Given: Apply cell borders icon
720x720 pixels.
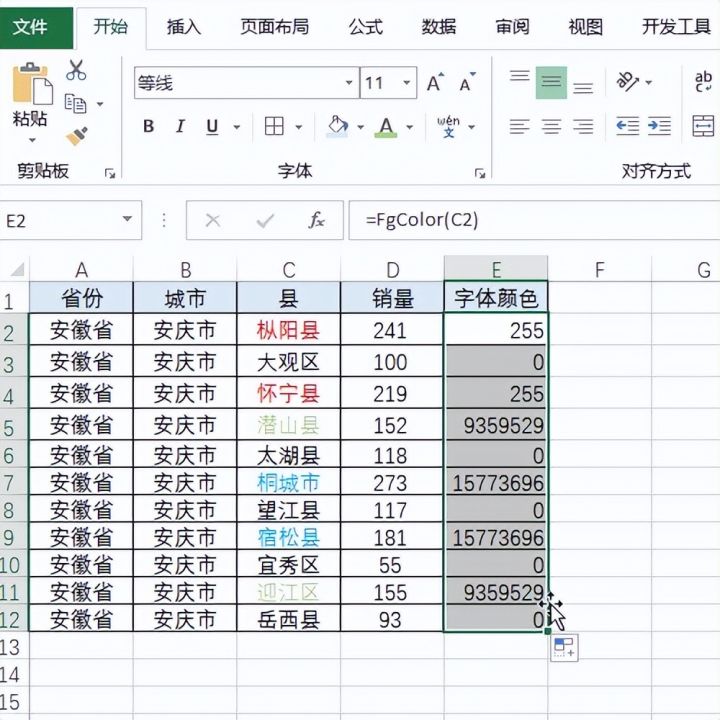Looking at the screenshot, I should click(x=274, y=126).
